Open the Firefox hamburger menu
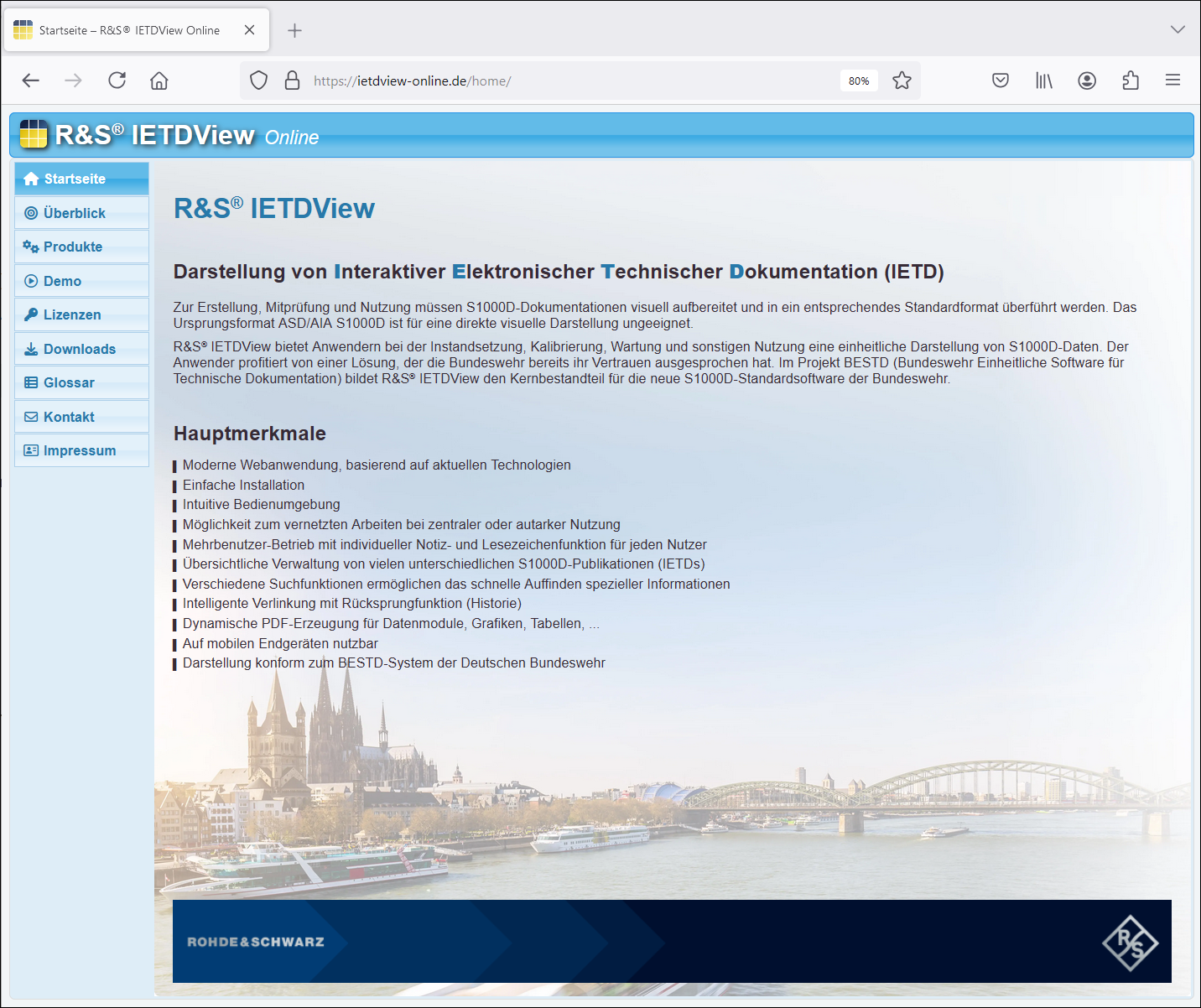The width and height of the screenshot is (1201, 1008). pos(1172,80)
